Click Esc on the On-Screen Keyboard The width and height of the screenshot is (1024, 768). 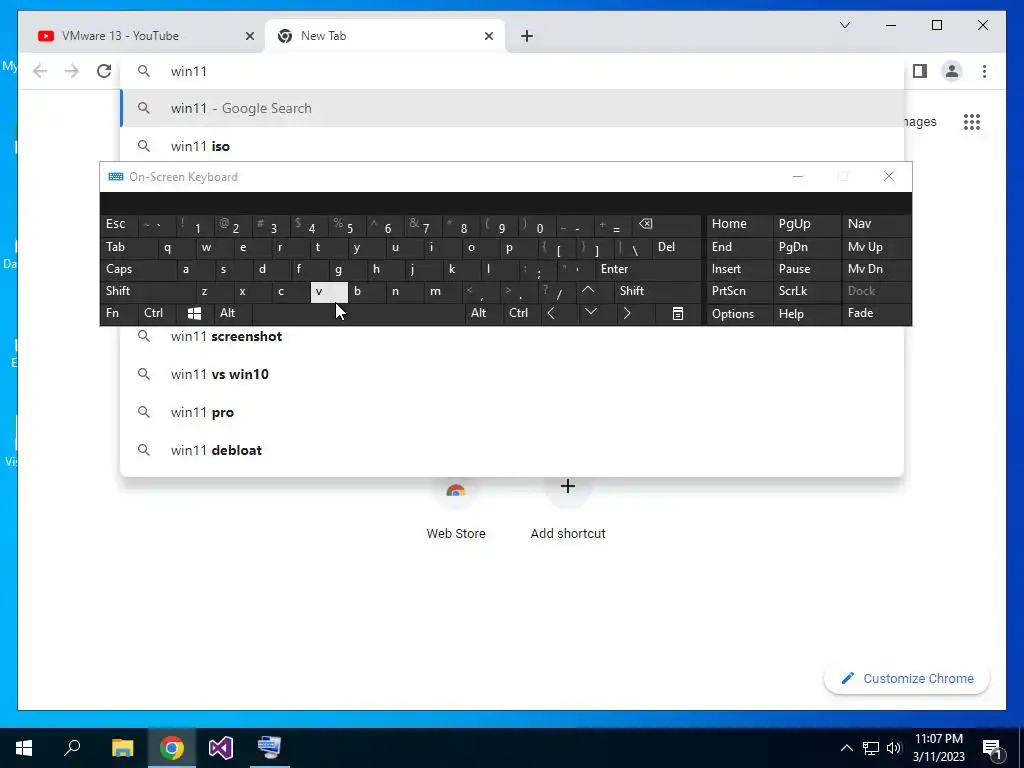(119, 224)
